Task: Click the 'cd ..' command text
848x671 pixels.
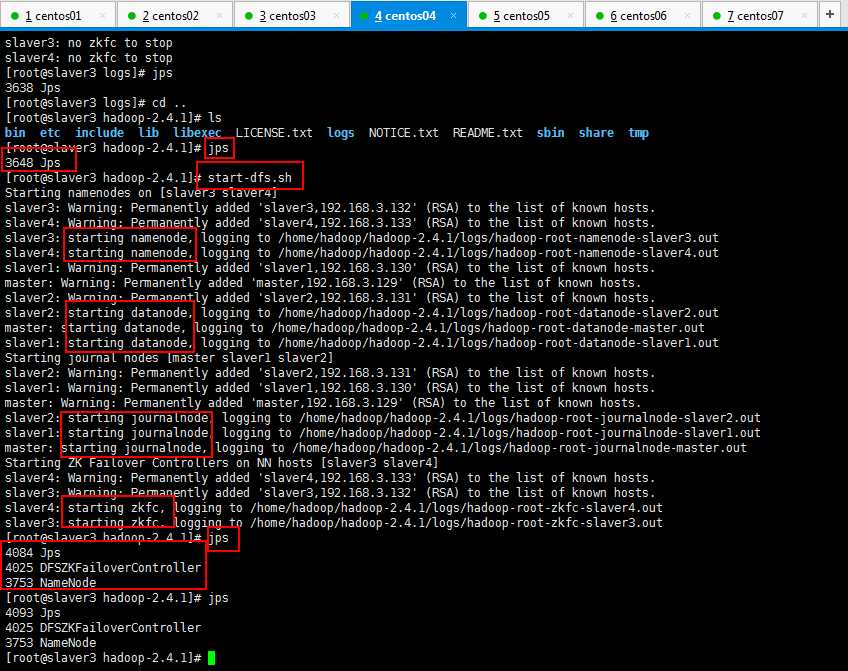Action: tap(169, 103)
